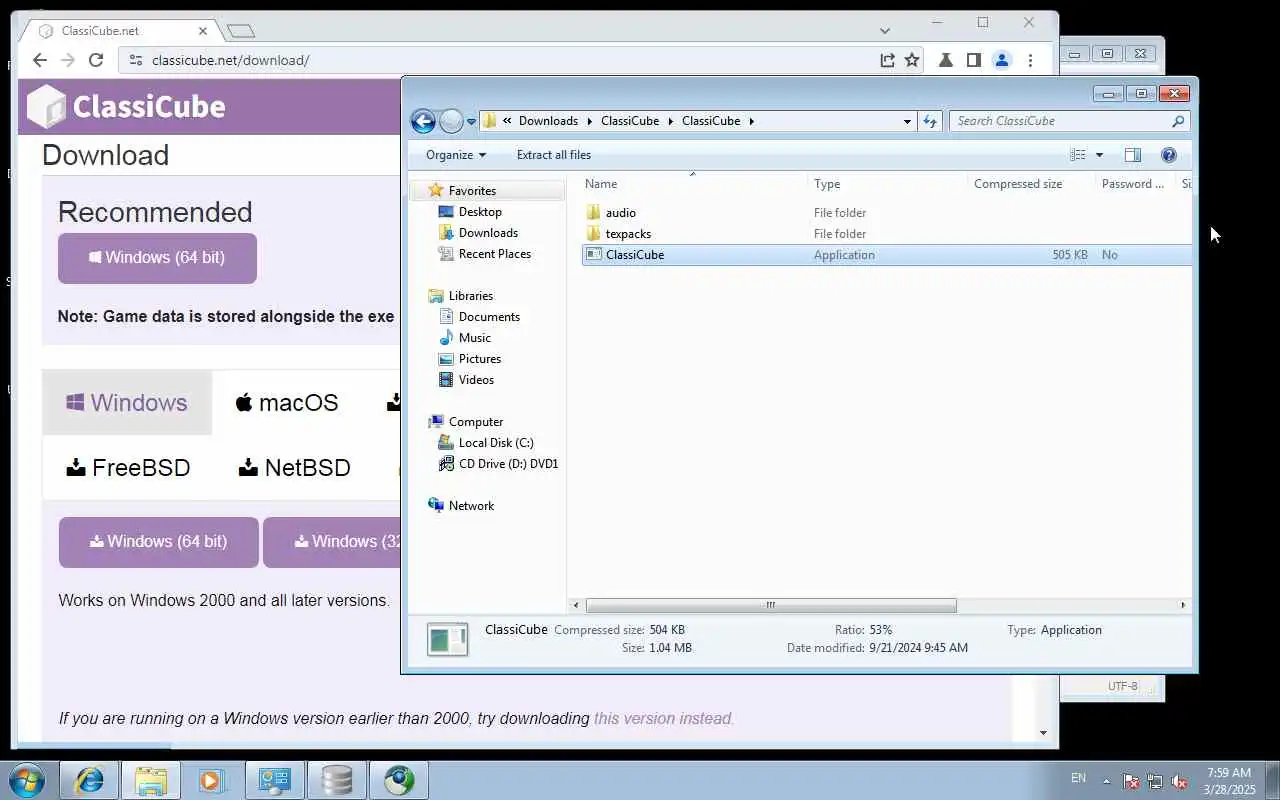Select the ClassiCube.net browser tab
This screenshot has height=800, width=1280.
[118, 31]
